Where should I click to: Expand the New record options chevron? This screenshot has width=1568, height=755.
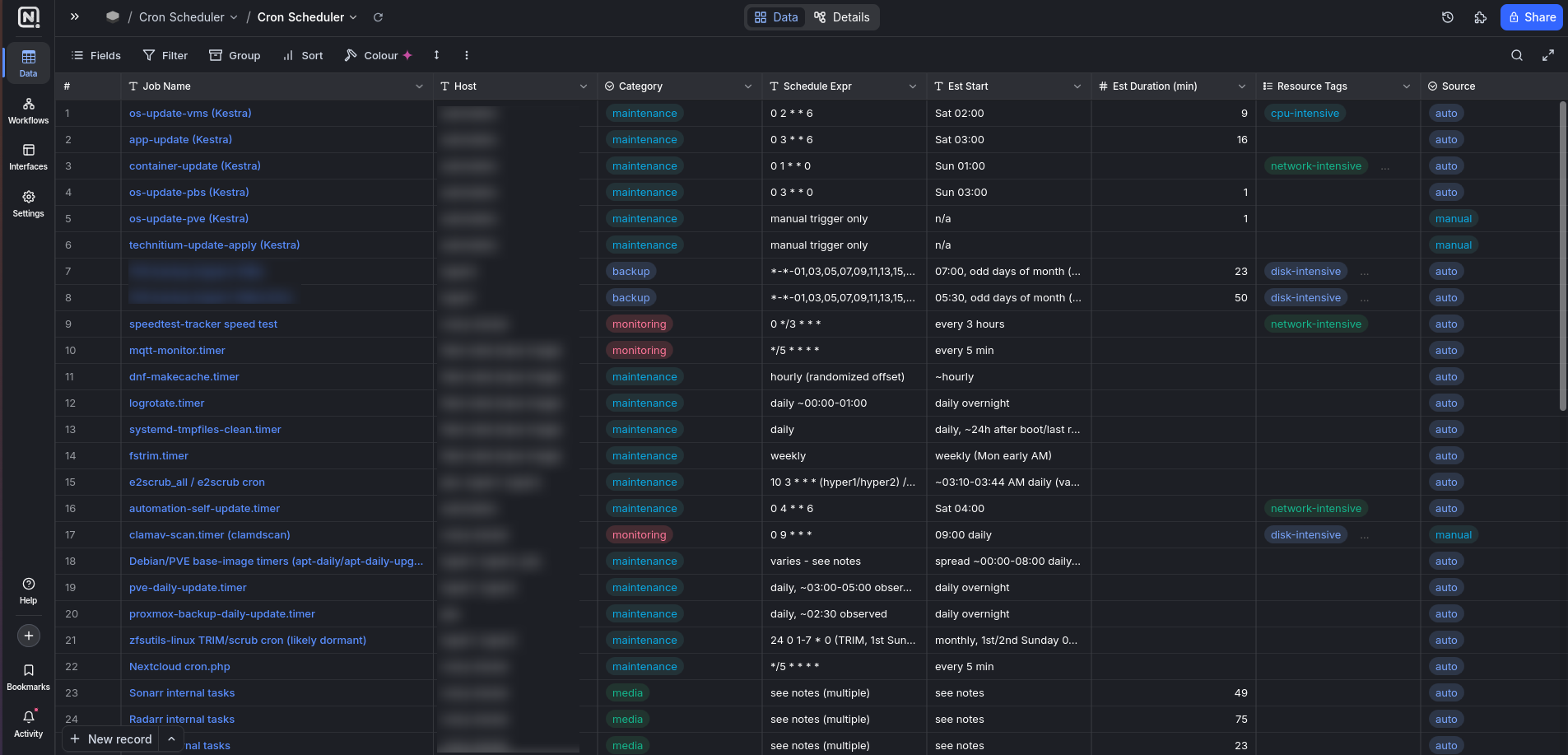click(x=171, y=739)
